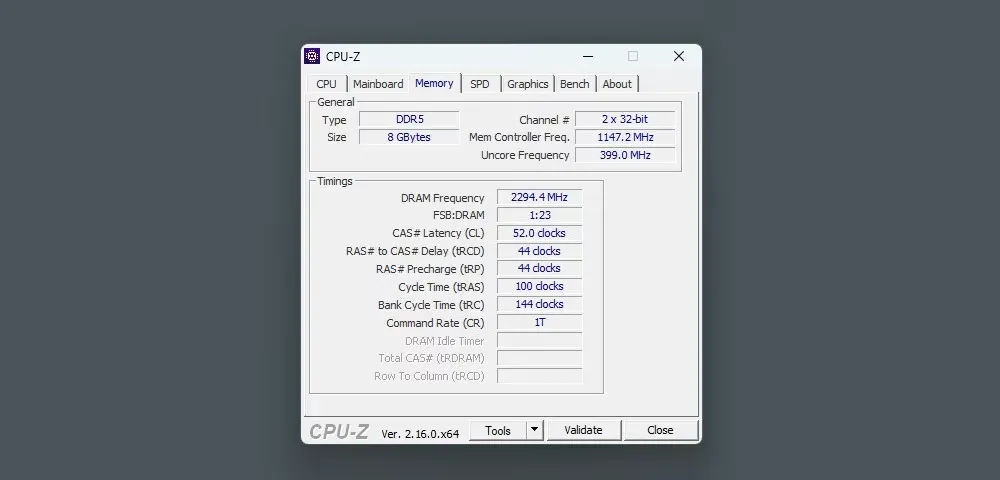Expand the Tools dropdown arrow

(534, 430)
